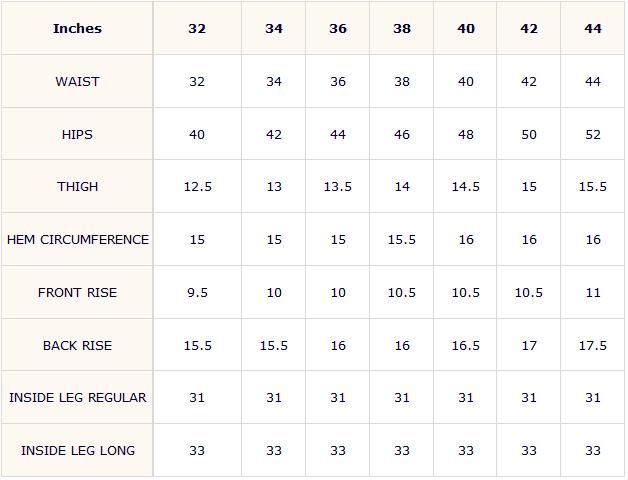
Task: Click the HIPS row label
Action: tap(77, 134)
